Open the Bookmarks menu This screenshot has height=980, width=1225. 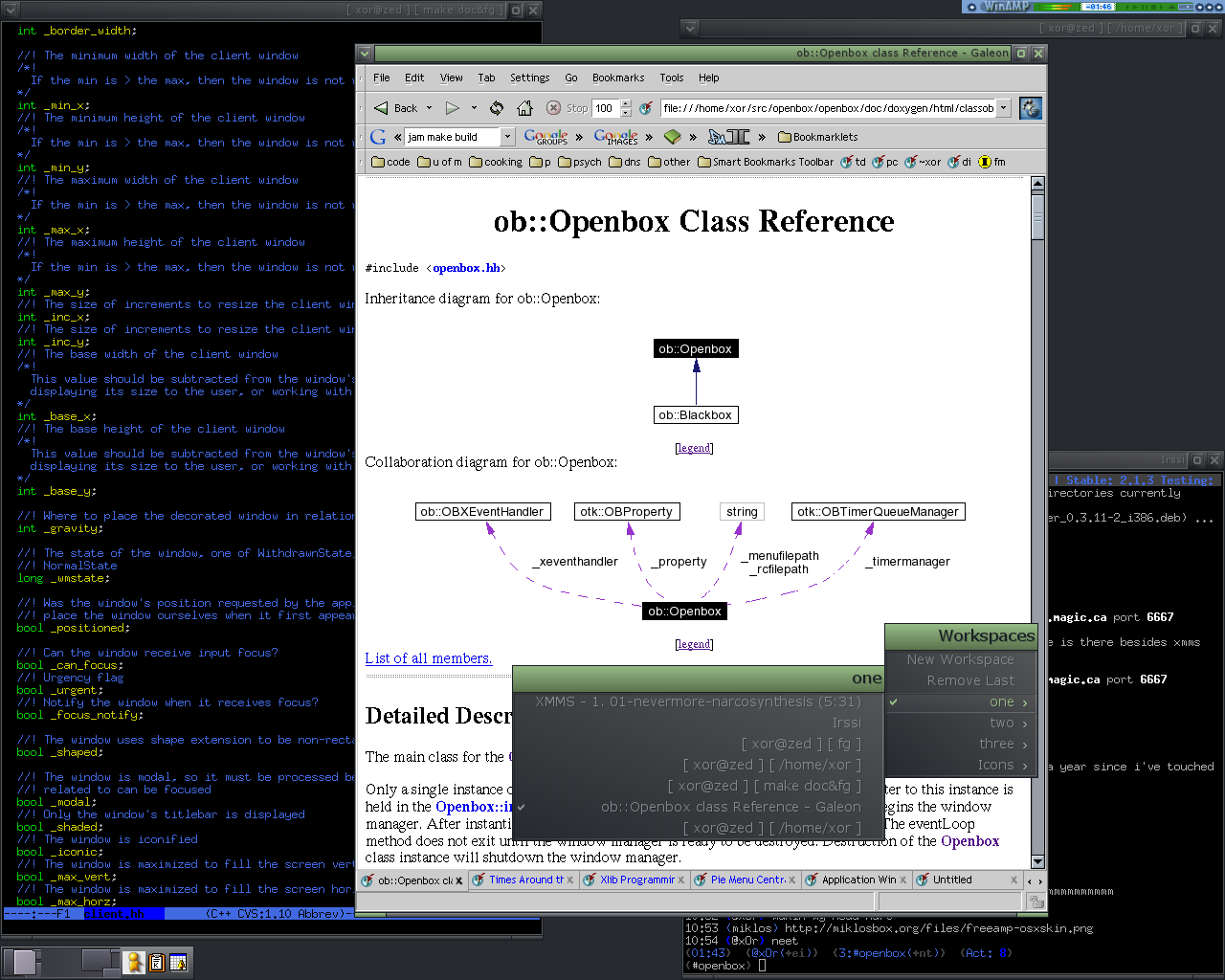coord(618,78)
